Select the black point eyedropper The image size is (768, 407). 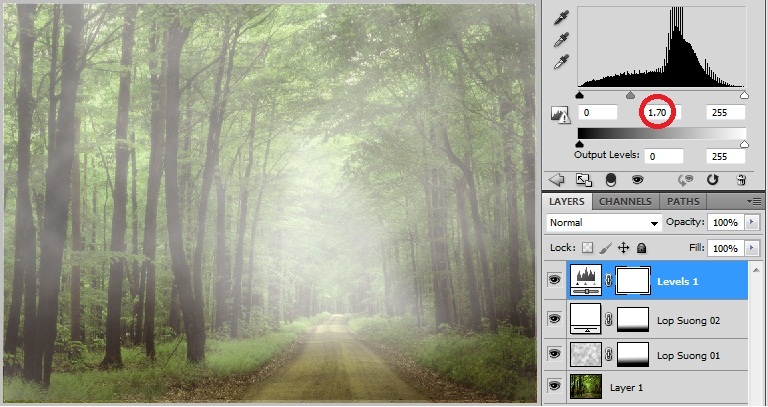pyautogui.click(x=561, y=18)
